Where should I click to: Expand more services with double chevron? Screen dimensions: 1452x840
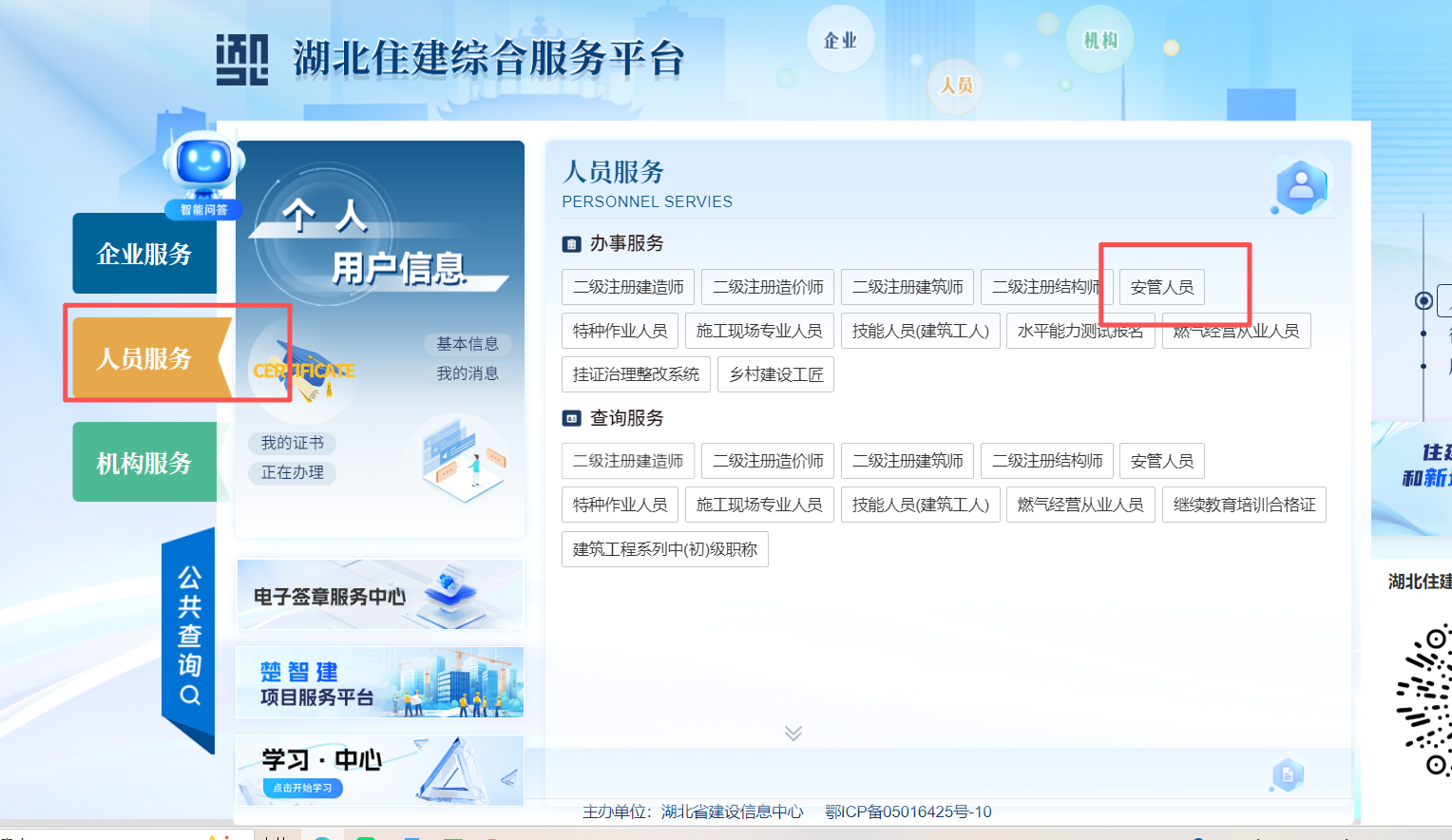coord(793,733)
